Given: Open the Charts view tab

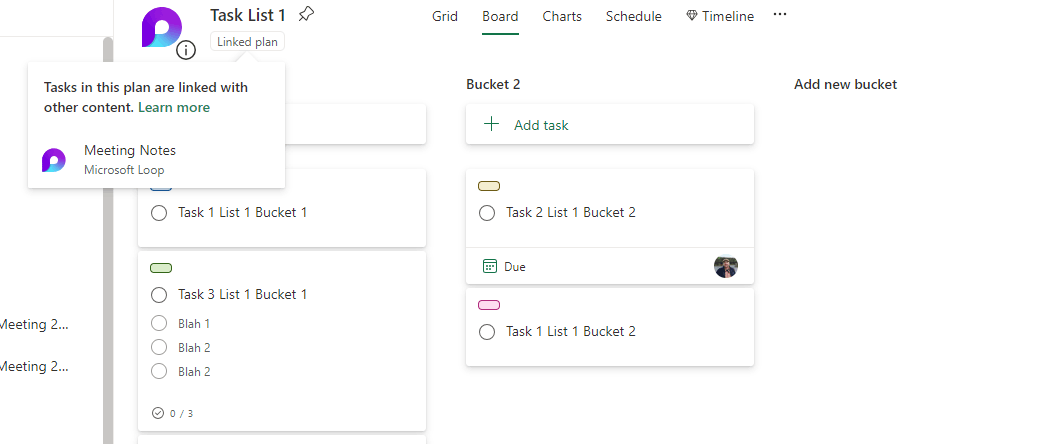Looking at the screenshot, I should [562, 17].
